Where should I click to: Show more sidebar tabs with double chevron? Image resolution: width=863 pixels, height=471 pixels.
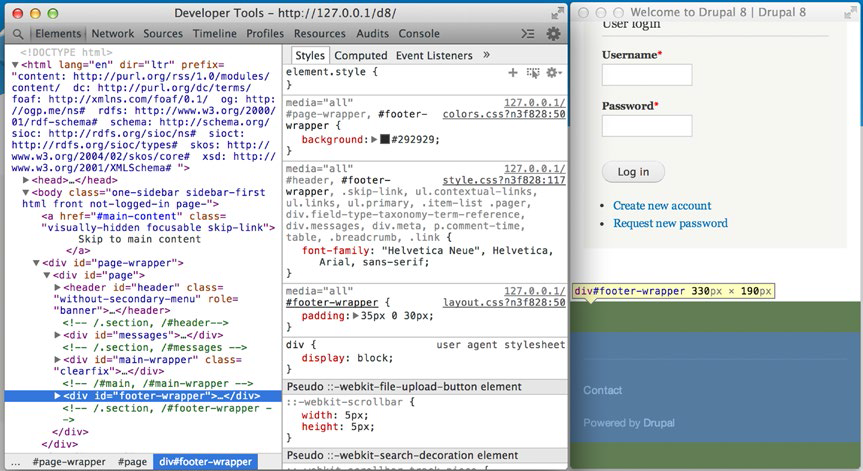coord(487,55)
